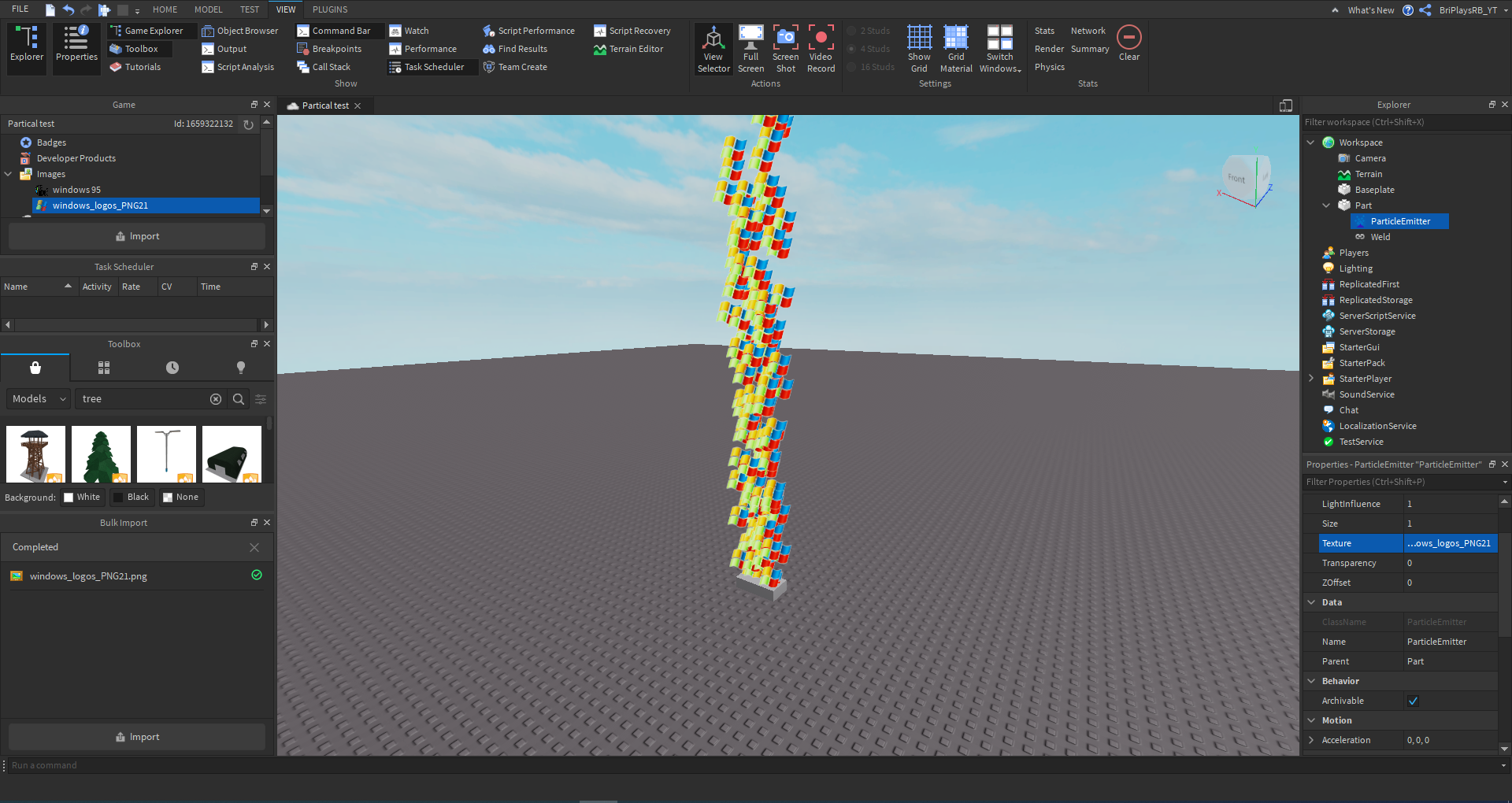The height and width of the screenshot is (803, 1512).
Task: Start Video Record
Action: click(x=821, y=49)
